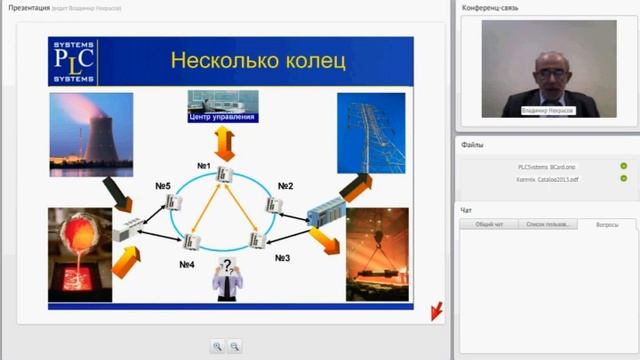Screen dimensions: 640x360
Task: Click the PLCSystems BCard file name
Action: [547, 167]
